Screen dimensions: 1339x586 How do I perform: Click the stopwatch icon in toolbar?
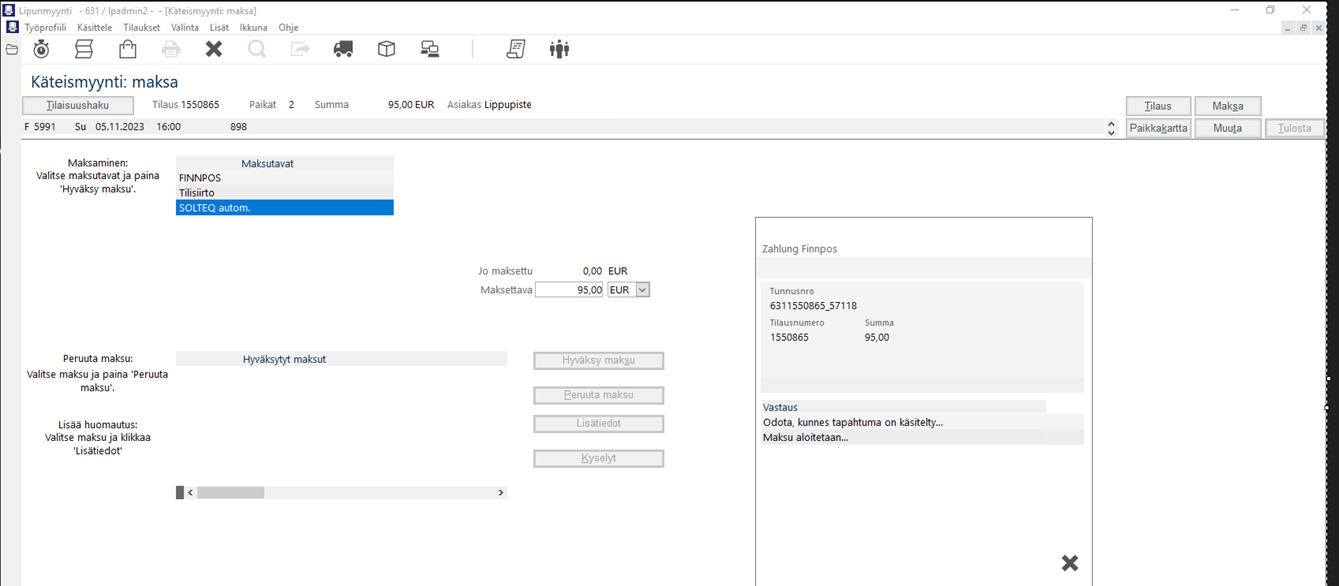click(41, 49)
